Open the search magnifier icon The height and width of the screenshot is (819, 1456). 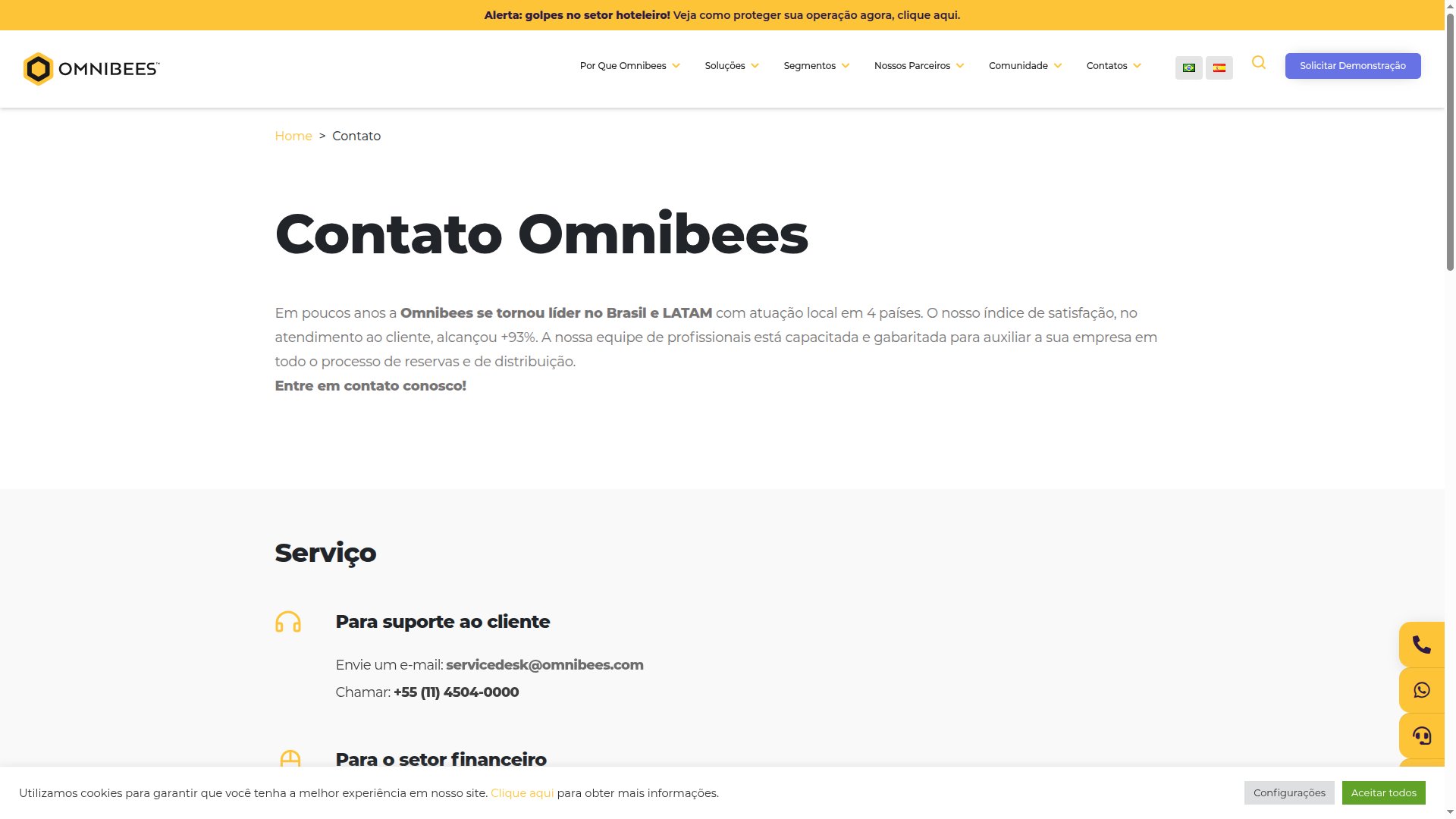tap(1259, 64)
